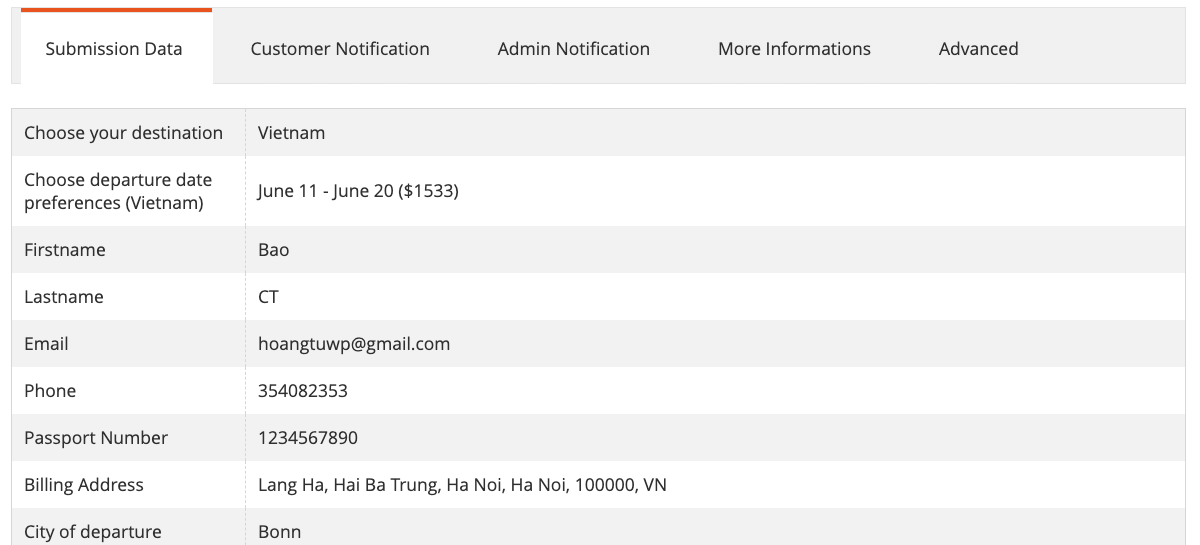
Task: Click the Billing Address label
Action: click(x=84, y=485)
